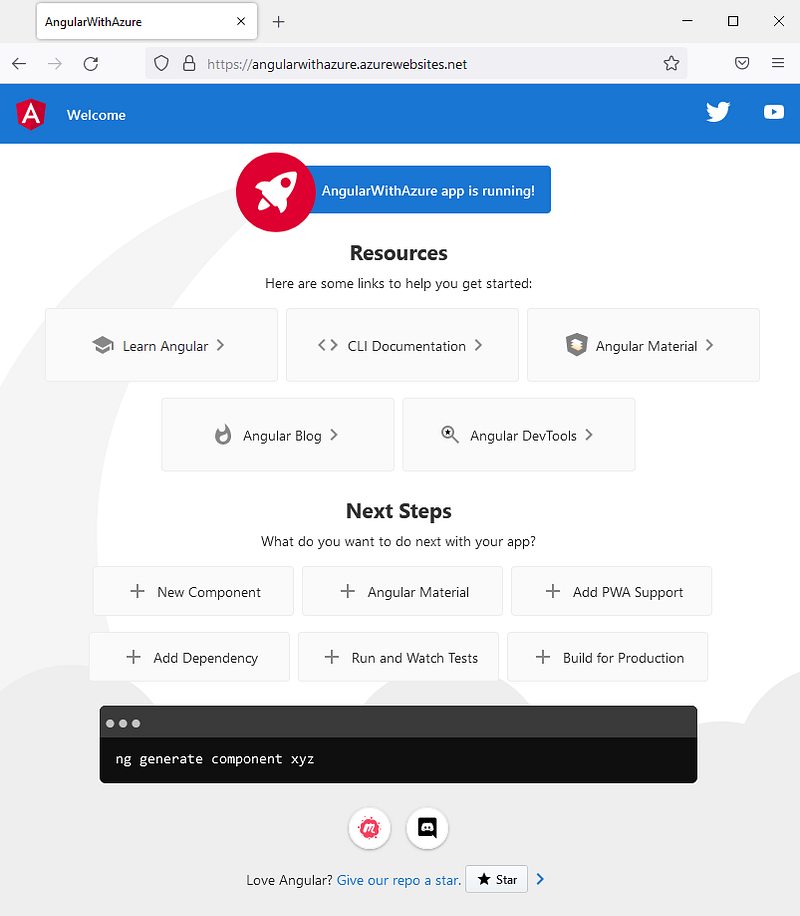Viewport: 800px width, 916px height.
Task: Click the browser forward arrow
Action: point(54,64)
